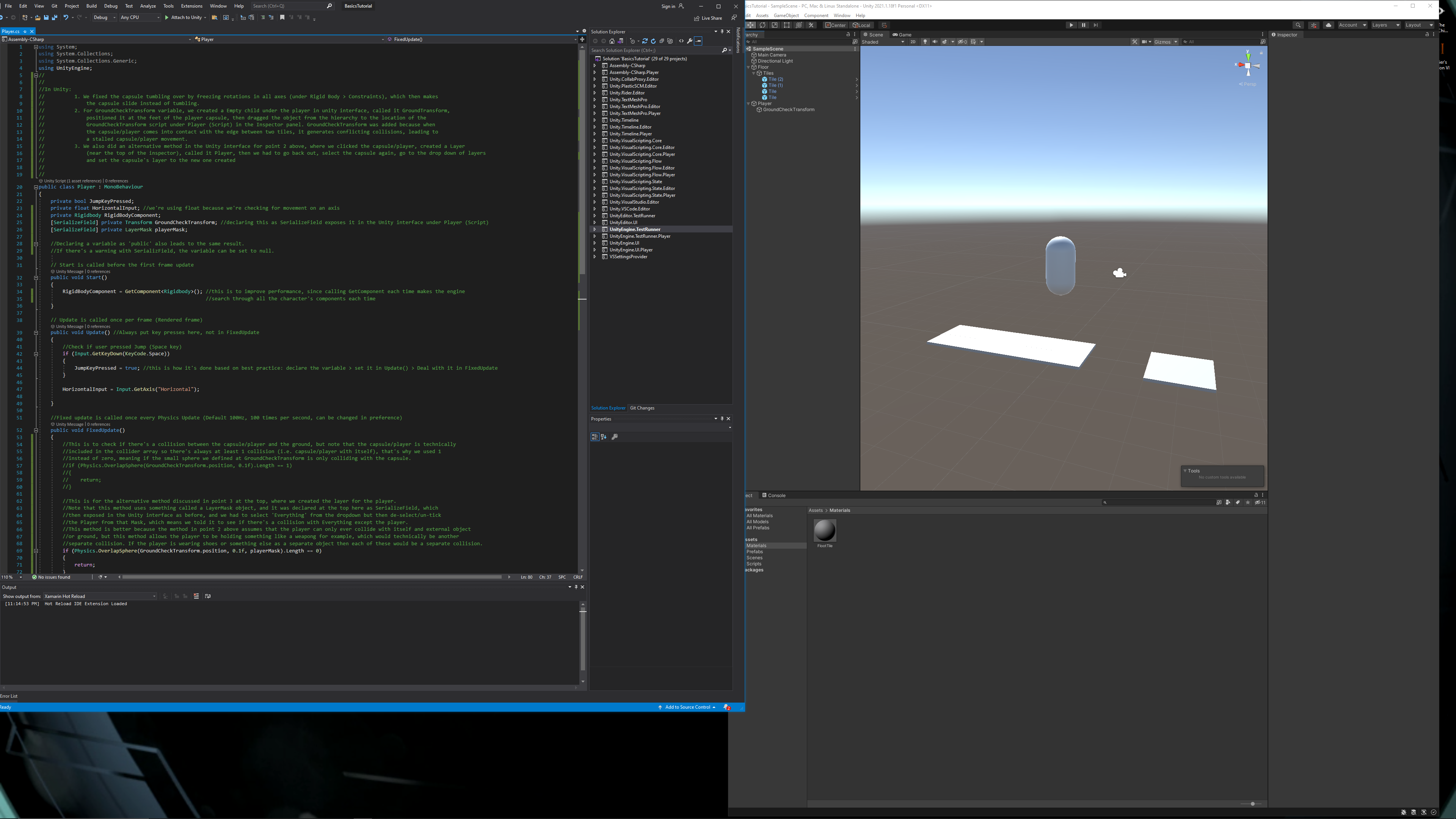Switch to Git Changes tab
The image size is (1456, 819).
tap(642, 408)
